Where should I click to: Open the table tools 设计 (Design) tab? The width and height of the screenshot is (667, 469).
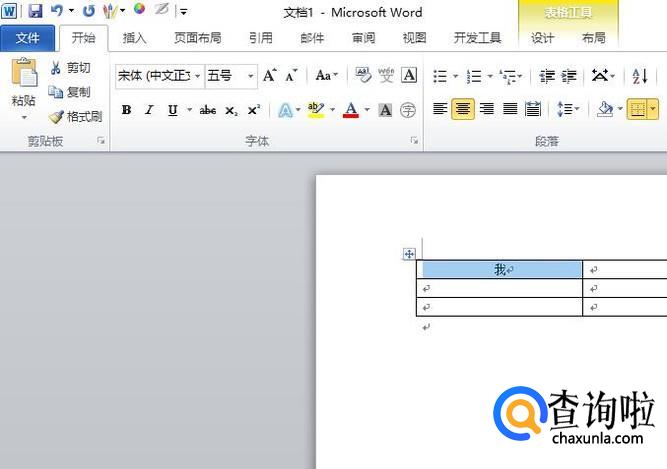coord(542,38)
